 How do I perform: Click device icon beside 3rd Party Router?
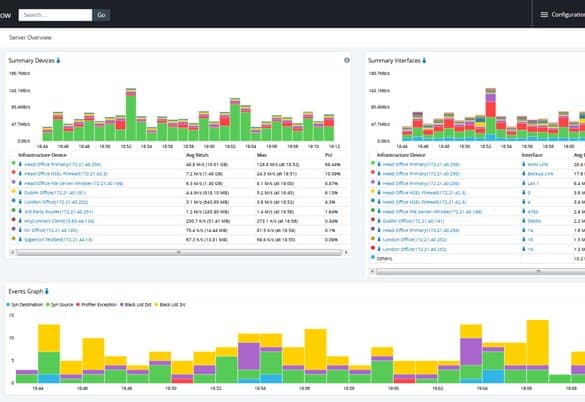click(x=20, y=211)
